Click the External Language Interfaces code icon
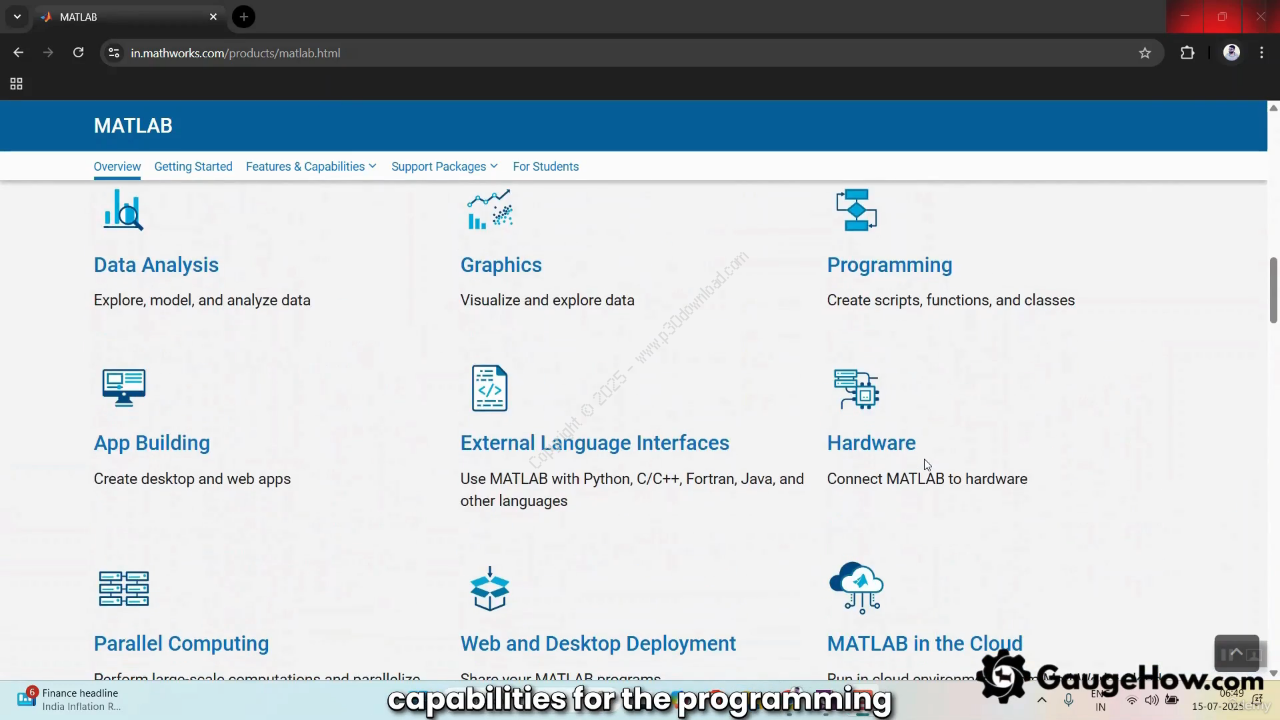1280x720 pixels. click(490, 388)
